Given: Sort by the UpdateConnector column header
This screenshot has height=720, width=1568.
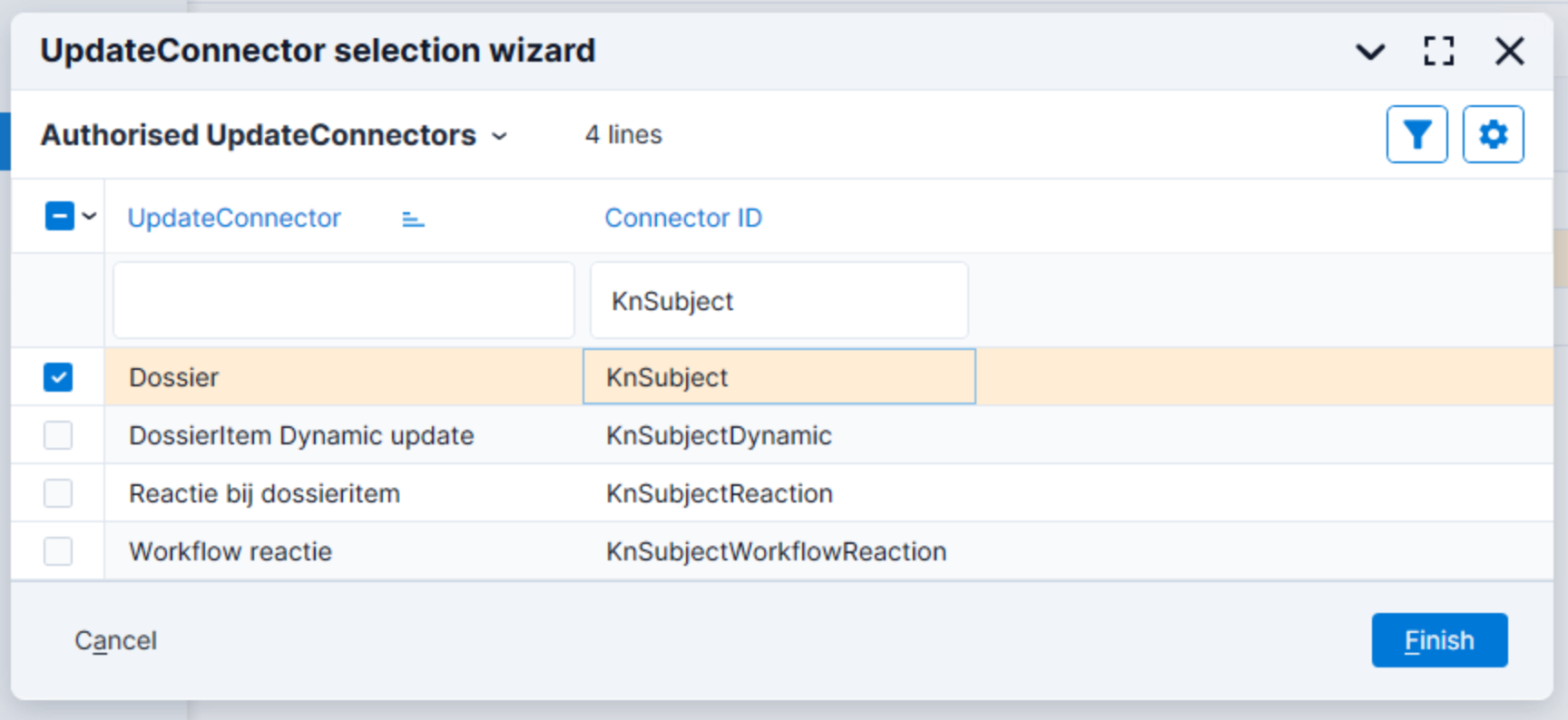Looking at the screenshot, I should coord(234,219).
